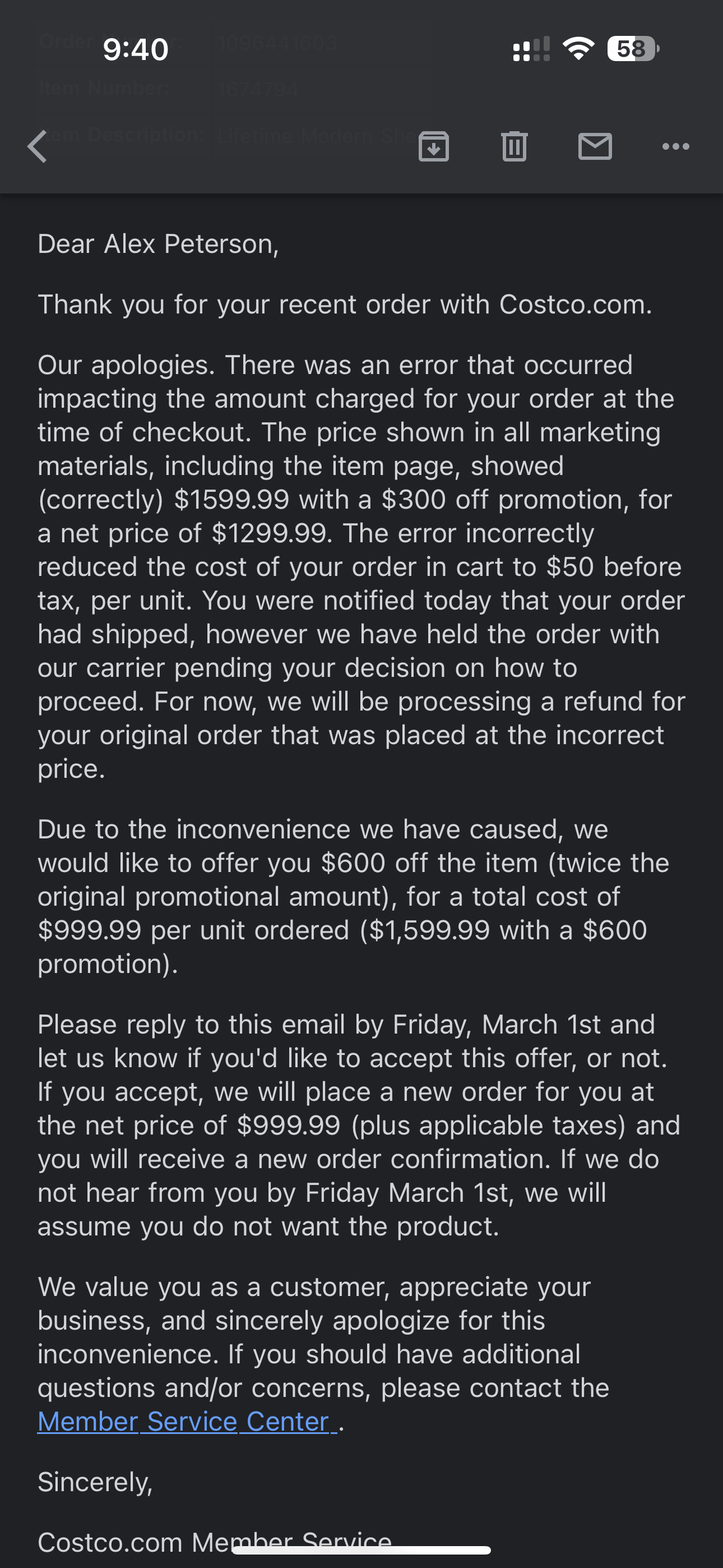The width and height of the screenshot is (723, 1568).
Task: Tap the cellular signal bars icon
Action: tap(531, 49)
